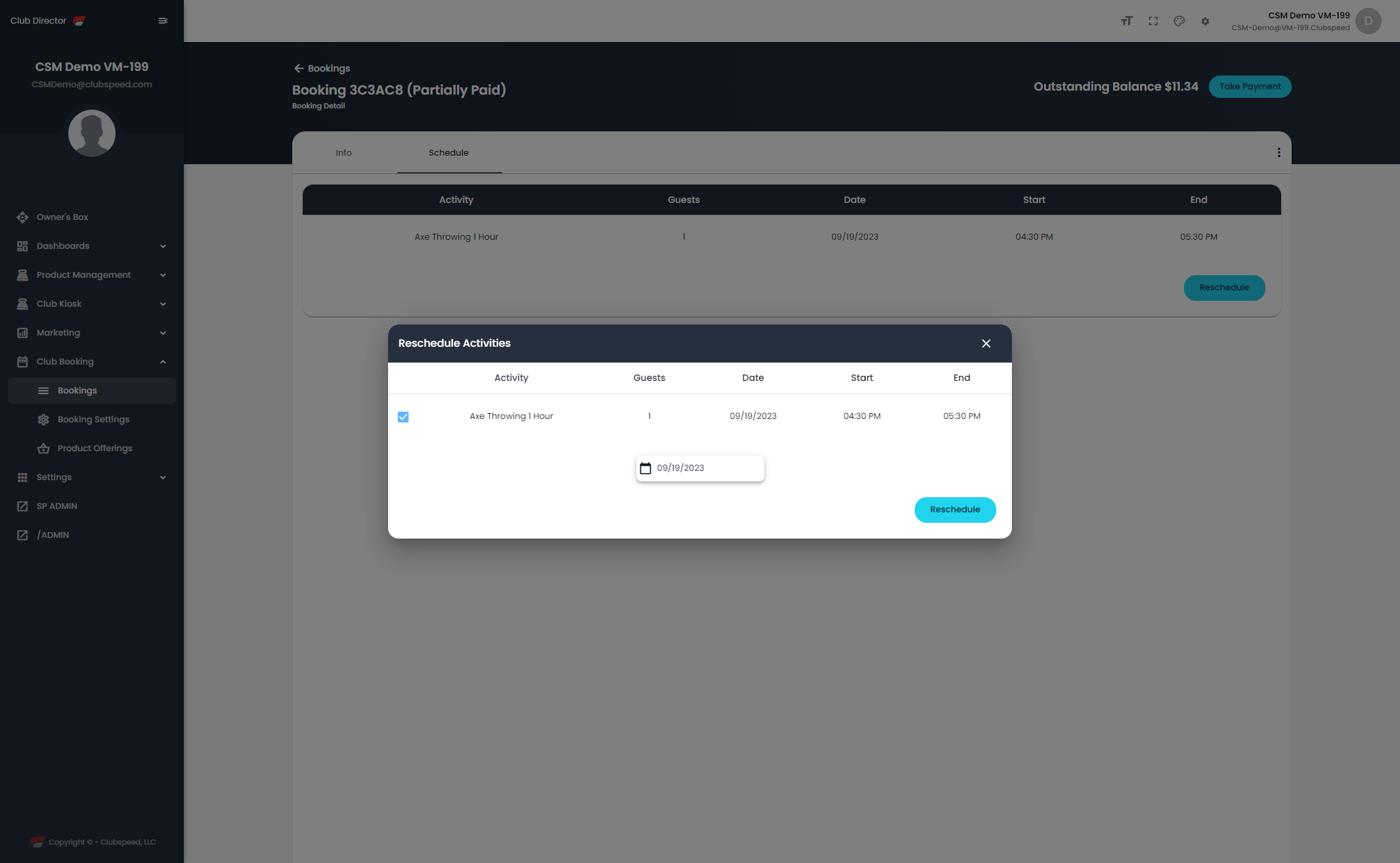This screenshot has height=863, width=1400.
Task: Click the Product Offerings basket icon
Action: (43, 449)
